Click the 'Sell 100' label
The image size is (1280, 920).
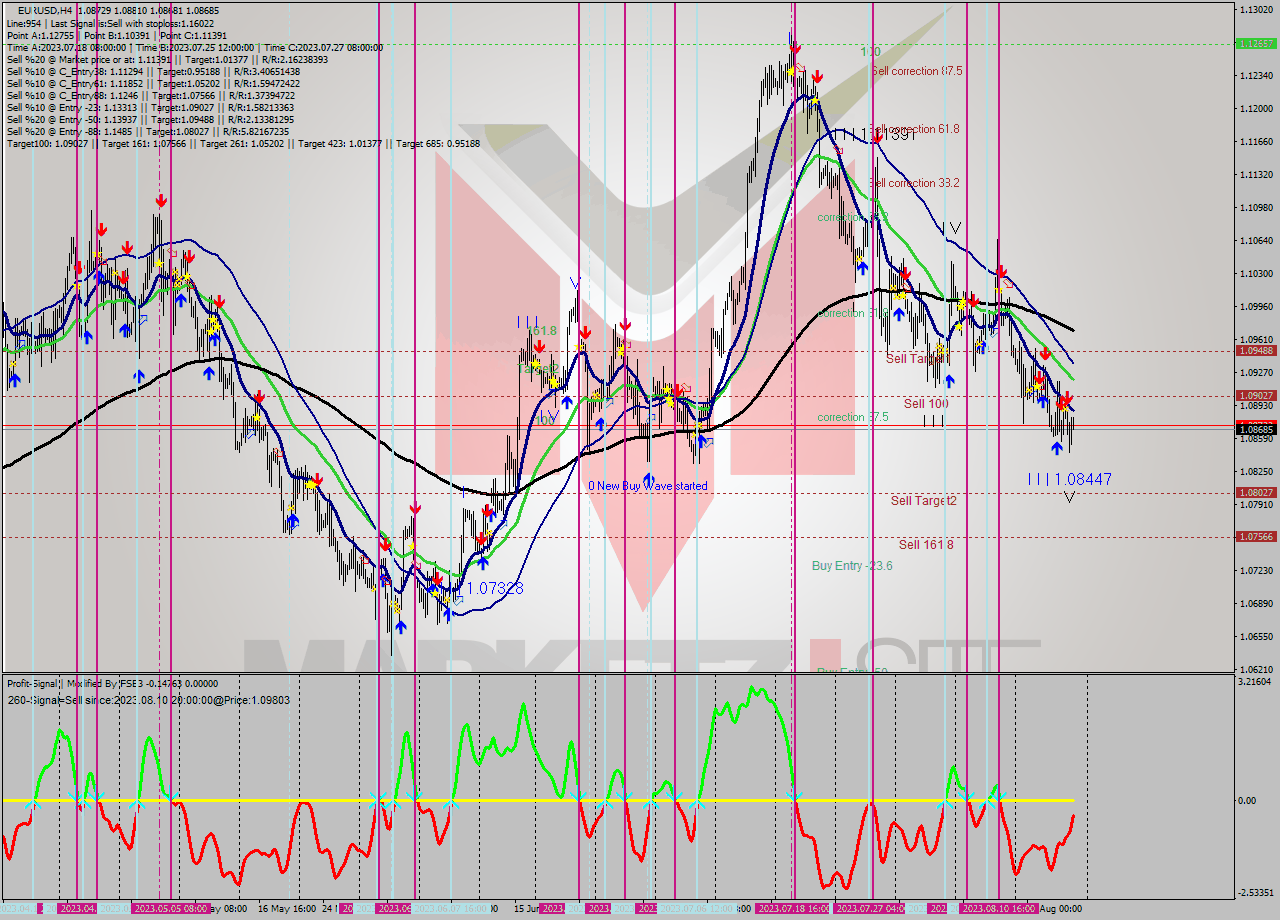point(926,403)
